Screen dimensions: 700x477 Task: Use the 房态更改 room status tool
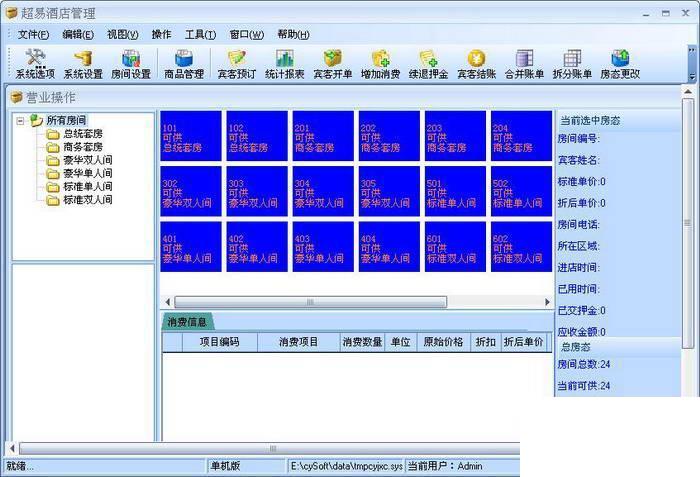(x=620, y=64)
